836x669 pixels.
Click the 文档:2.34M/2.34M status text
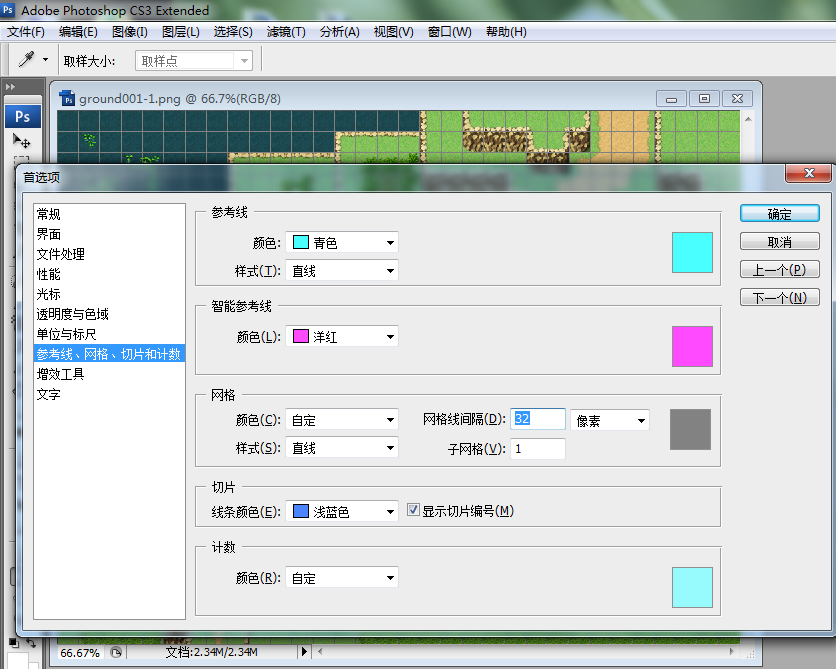coord(212,652)
